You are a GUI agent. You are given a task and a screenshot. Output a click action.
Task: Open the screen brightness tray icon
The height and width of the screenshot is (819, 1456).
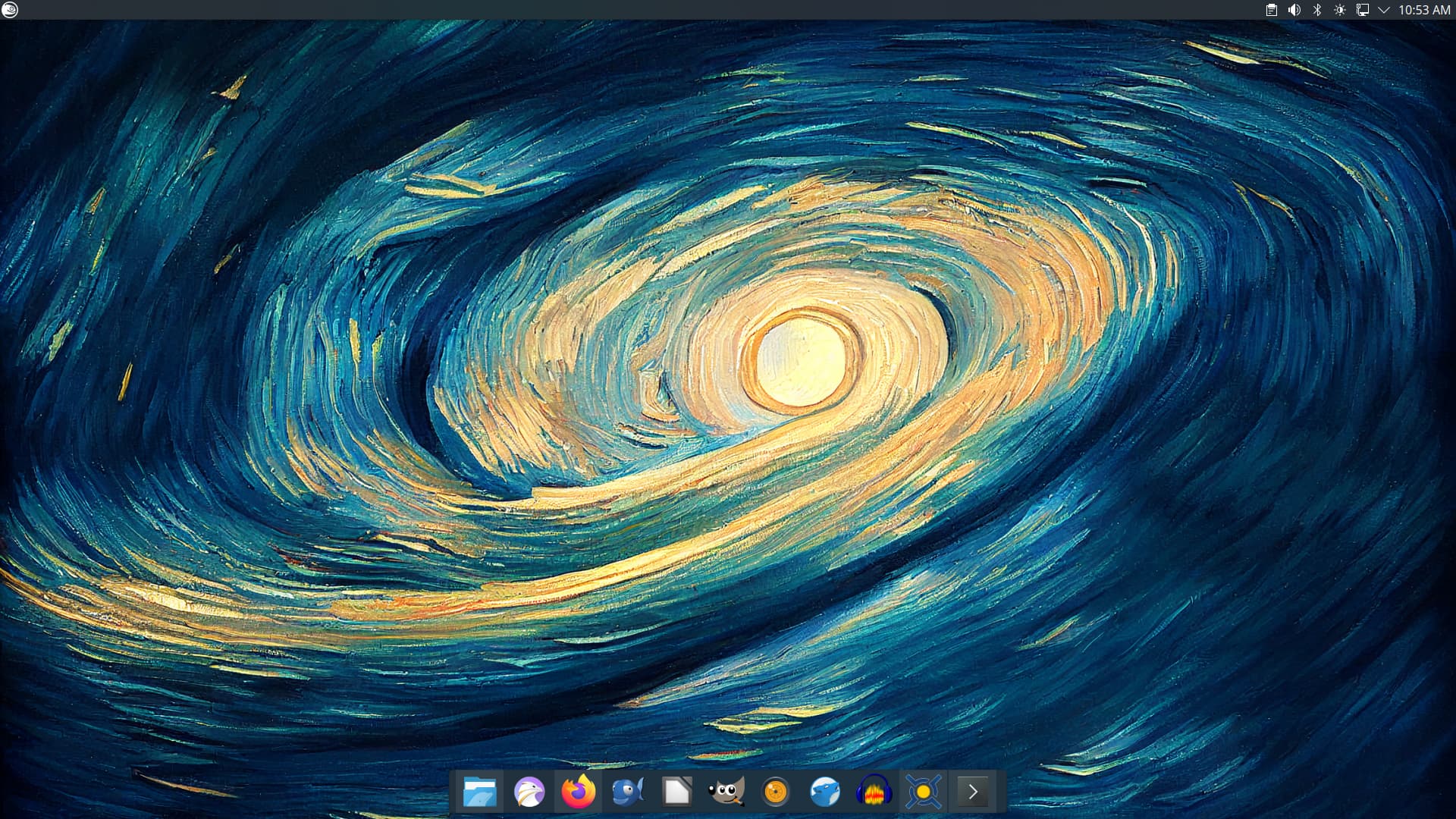[1340, 10]
